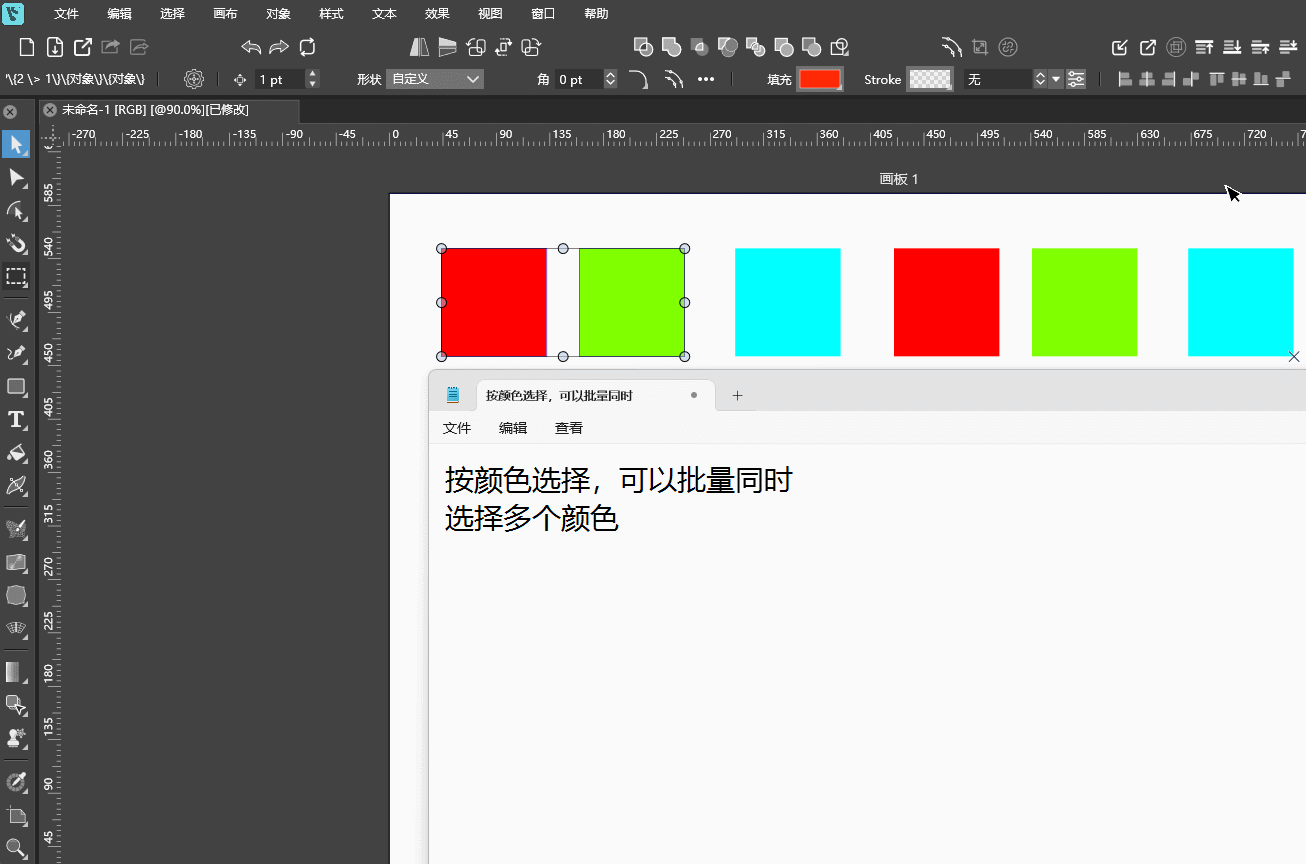Click the 1 pt value stepper arrows
The height and width of the screenshot is (864, 1306).
click(x=313, y=79)
